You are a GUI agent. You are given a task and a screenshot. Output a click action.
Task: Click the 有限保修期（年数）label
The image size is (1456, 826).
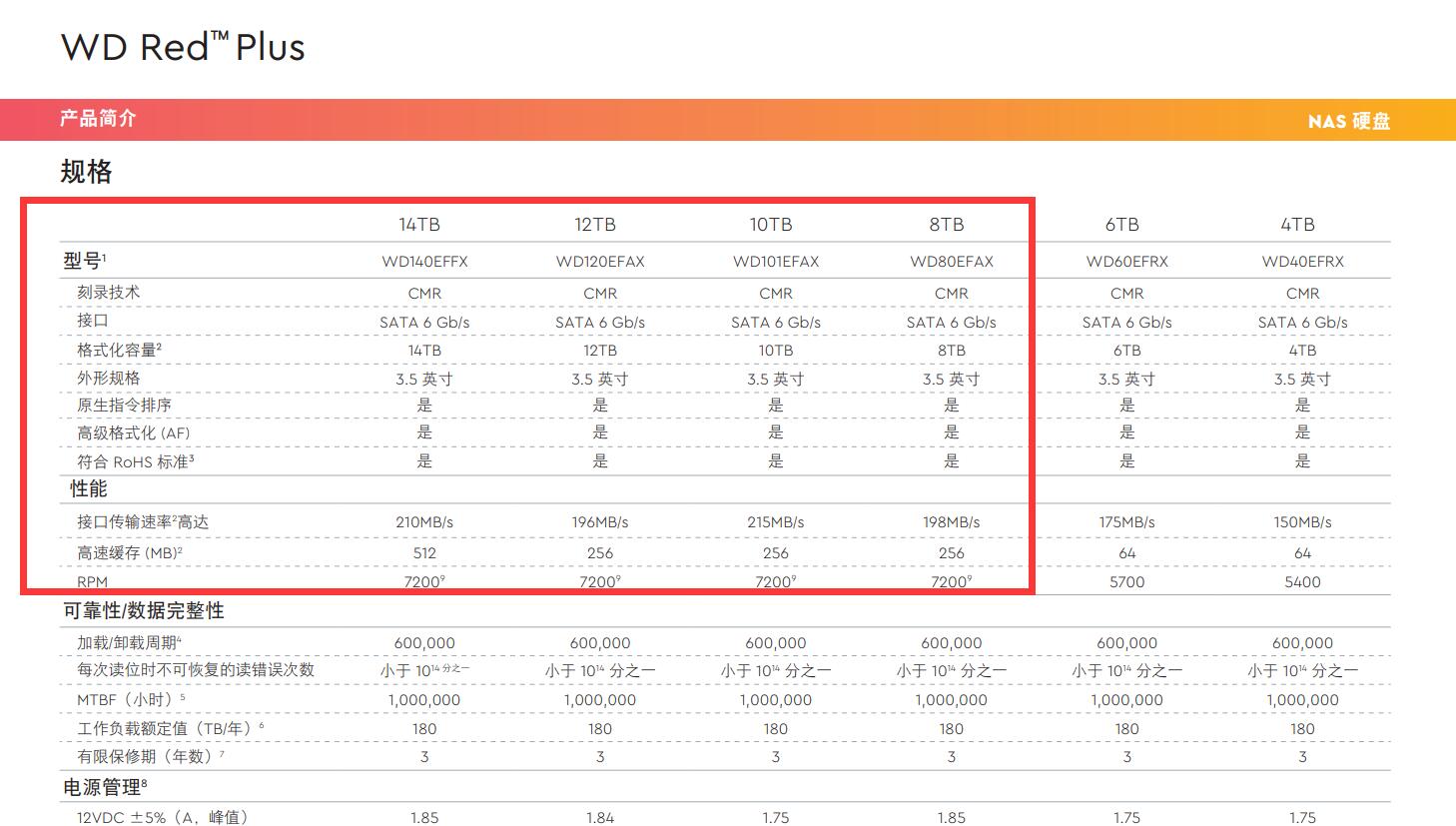pyautogui.click(x=151, y=756)
